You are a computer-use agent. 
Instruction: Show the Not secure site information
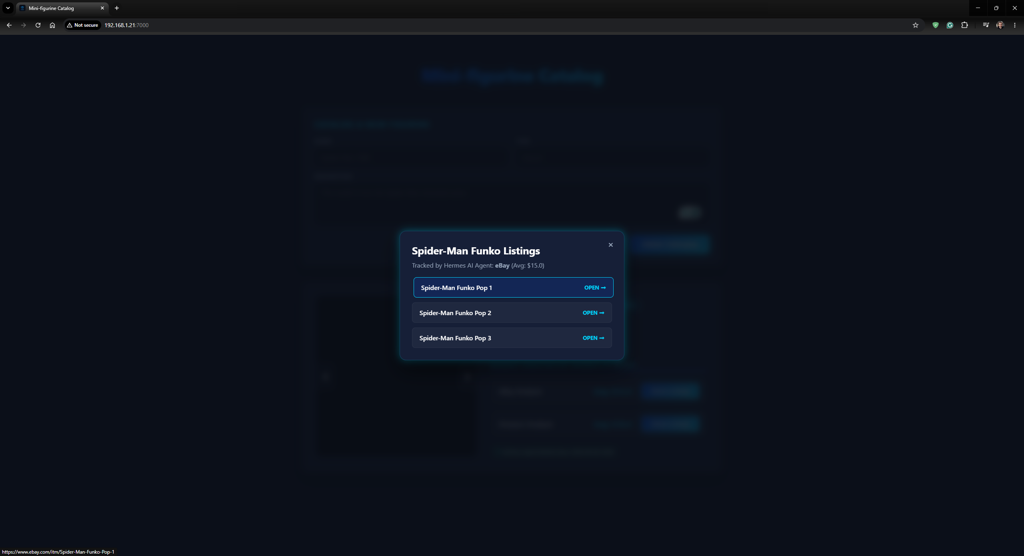(82, 25)
